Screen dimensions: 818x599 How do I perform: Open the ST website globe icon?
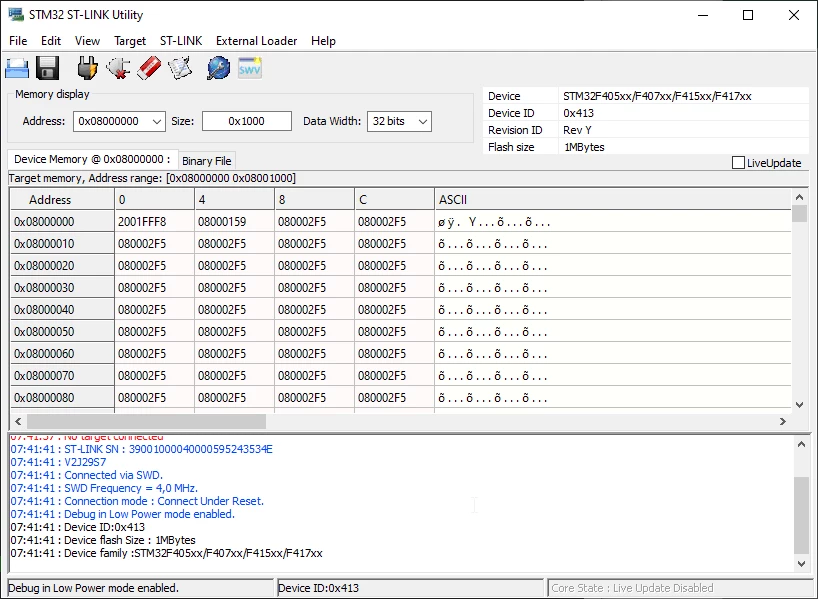click(x=219, y=68)
